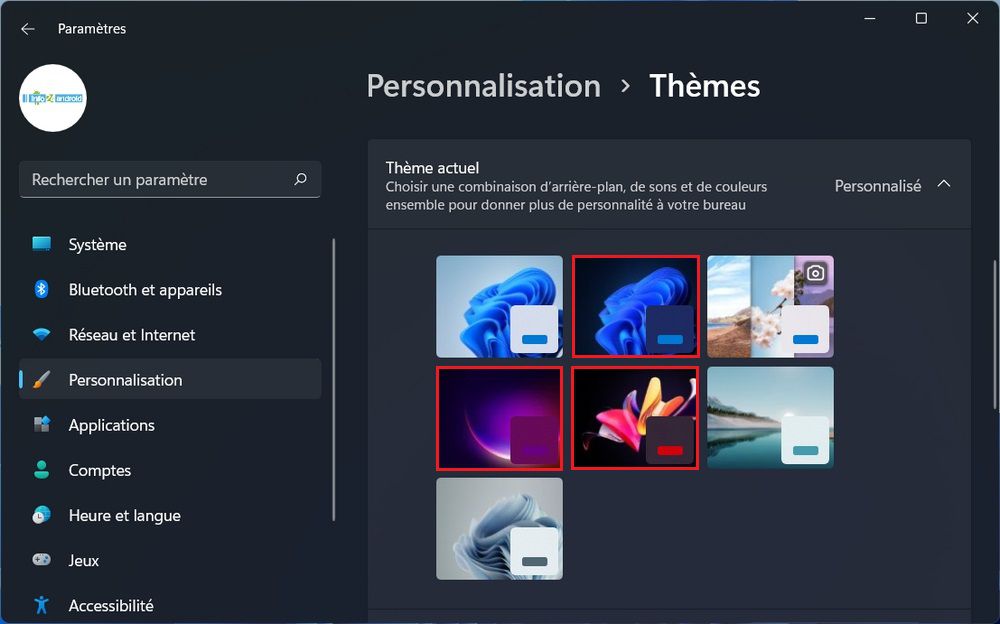Select the Accessibilité figure icon
1000x624 pixels.
click(41, 604)
